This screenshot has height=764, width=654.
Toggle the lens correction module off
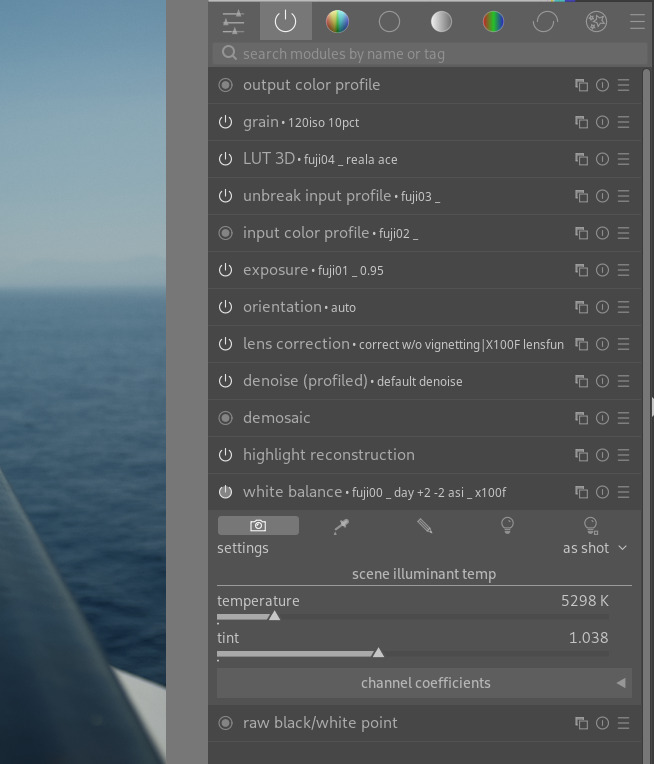(x=225, y=344)
